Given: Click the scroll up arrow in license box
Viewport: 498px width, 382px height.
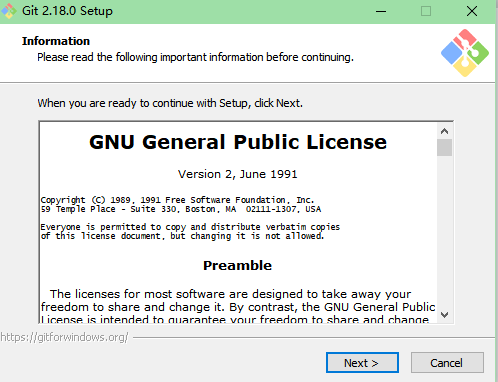Looking at the screenshot, I should [x=444, y=131].
